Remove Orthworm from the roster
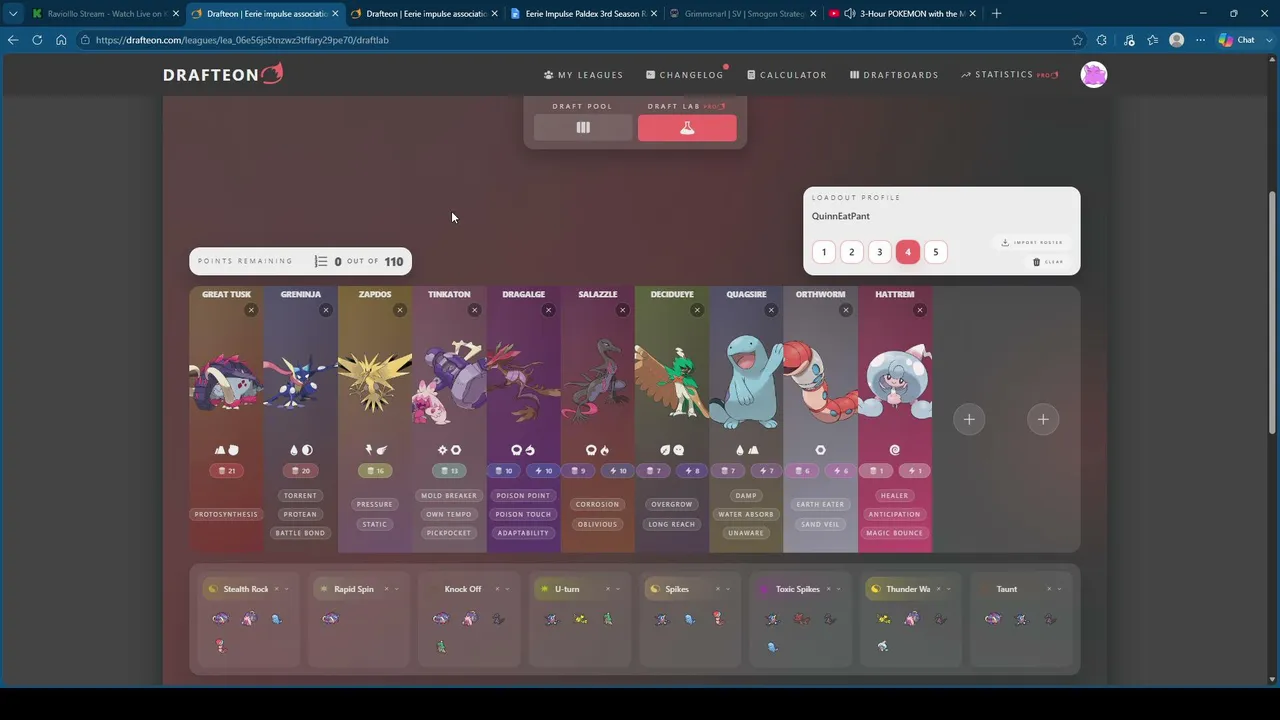This screenshot has width=1280, height=720. [x=845, y=310]
